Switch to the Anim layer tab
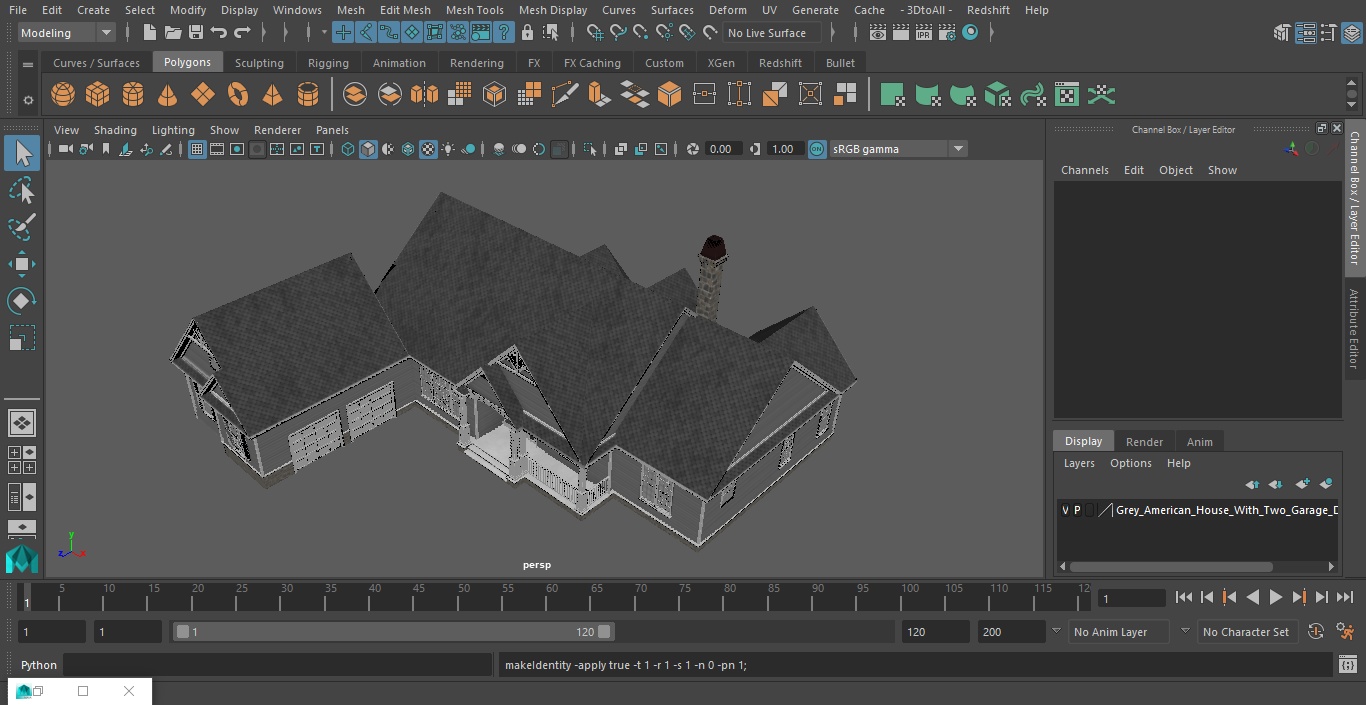 click(1199, 442)
